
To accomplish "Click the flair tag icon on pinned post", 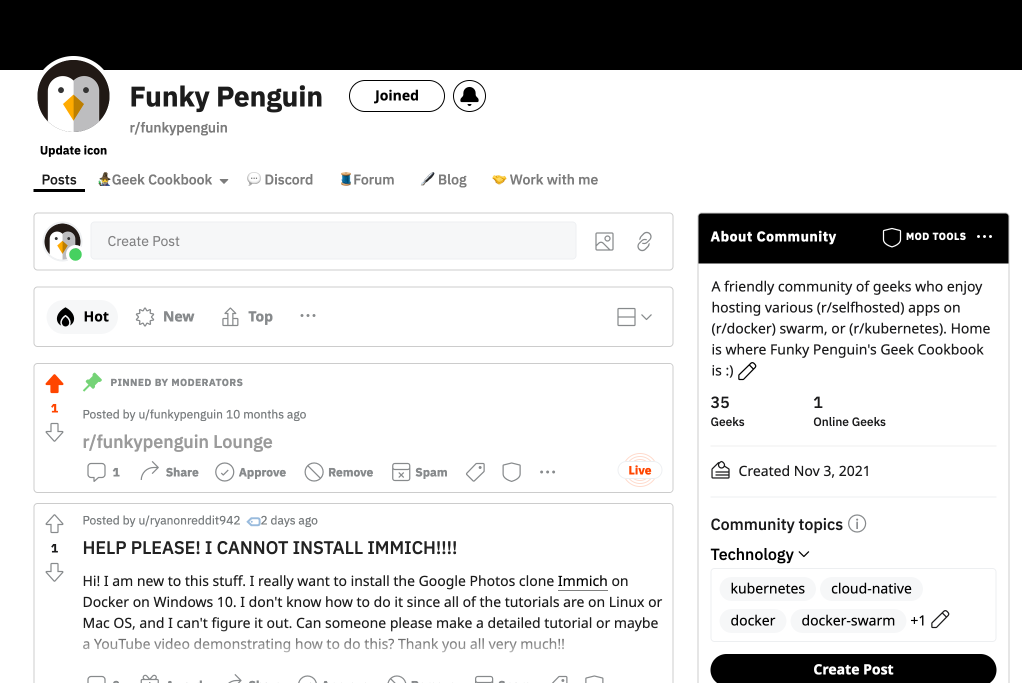I will tap(475, 472).
